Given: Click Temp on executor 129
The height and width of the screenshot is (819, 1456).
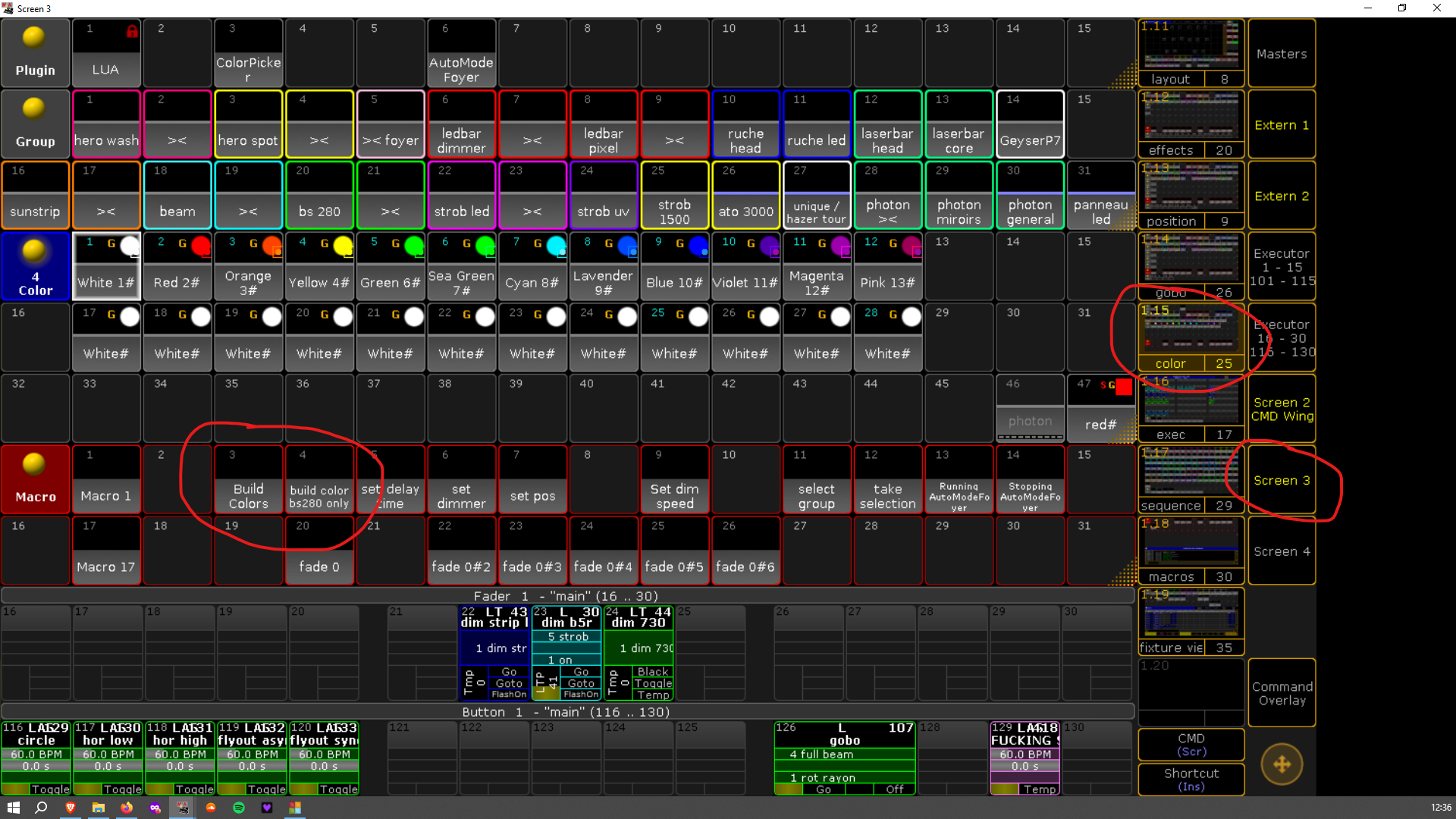Looking at the screenshot, I should [1039, 789].
